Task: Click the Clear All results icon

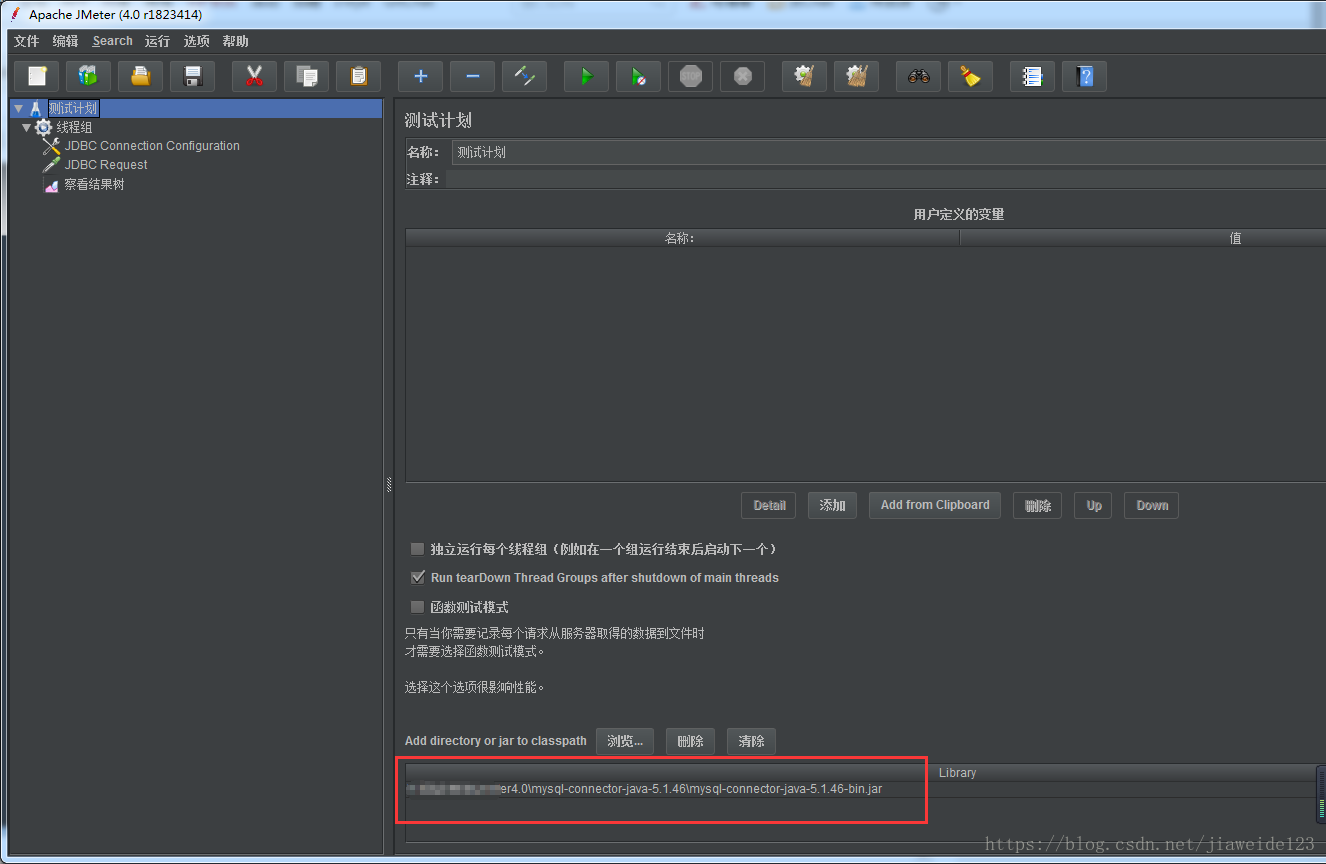Action: [x=857, y=76]
